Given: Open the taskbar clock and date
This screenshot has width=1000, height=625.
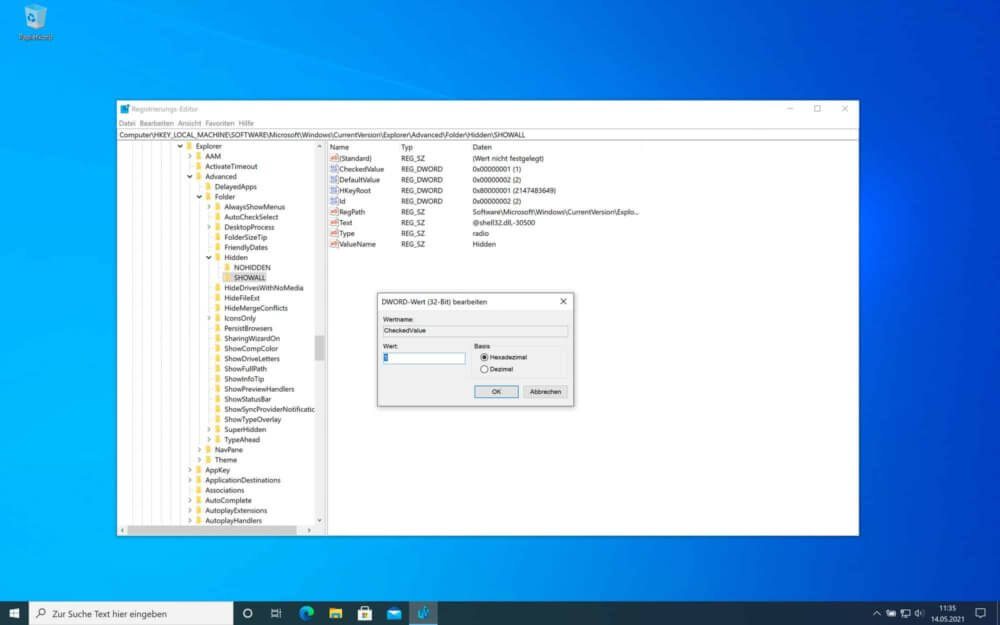Looking at the screenshot, I should [947, 614].
